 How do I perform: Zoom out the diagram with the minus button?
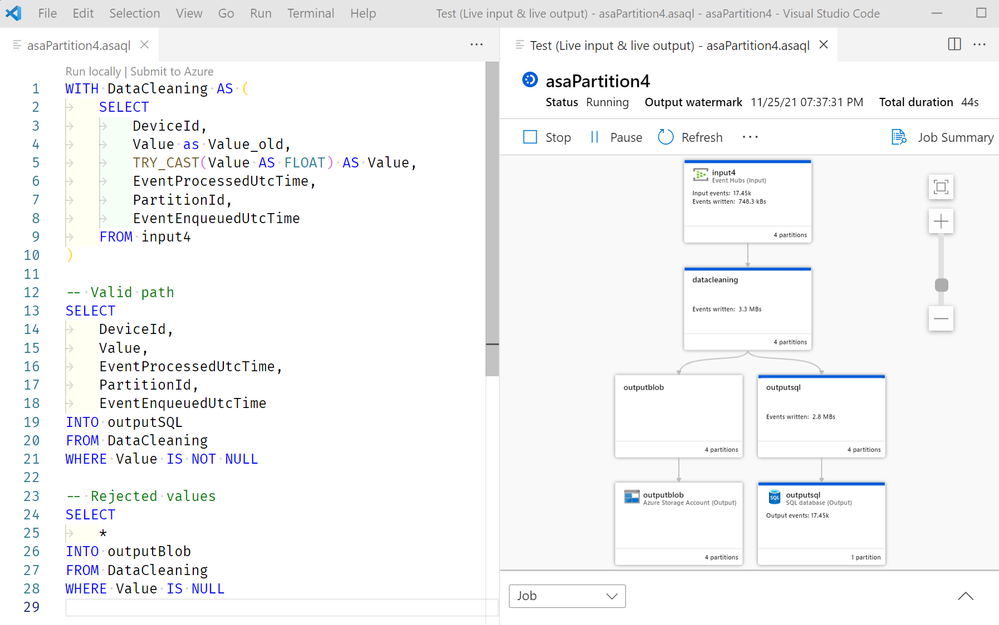tap(941, 319)
